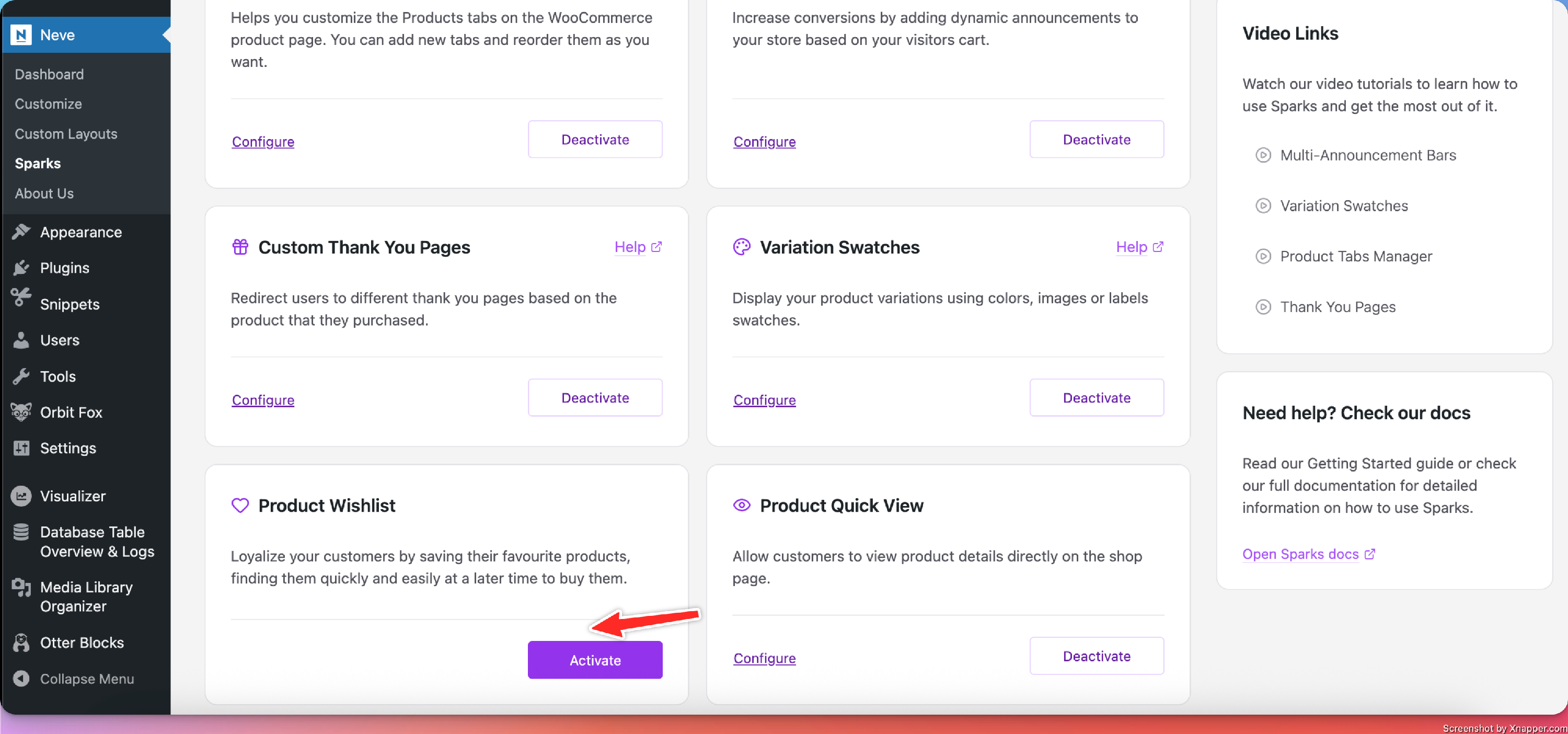This screenshot has height=734, width=1568.
Task: Activate the Product Wishlist module
Action: tap(595, 660)
